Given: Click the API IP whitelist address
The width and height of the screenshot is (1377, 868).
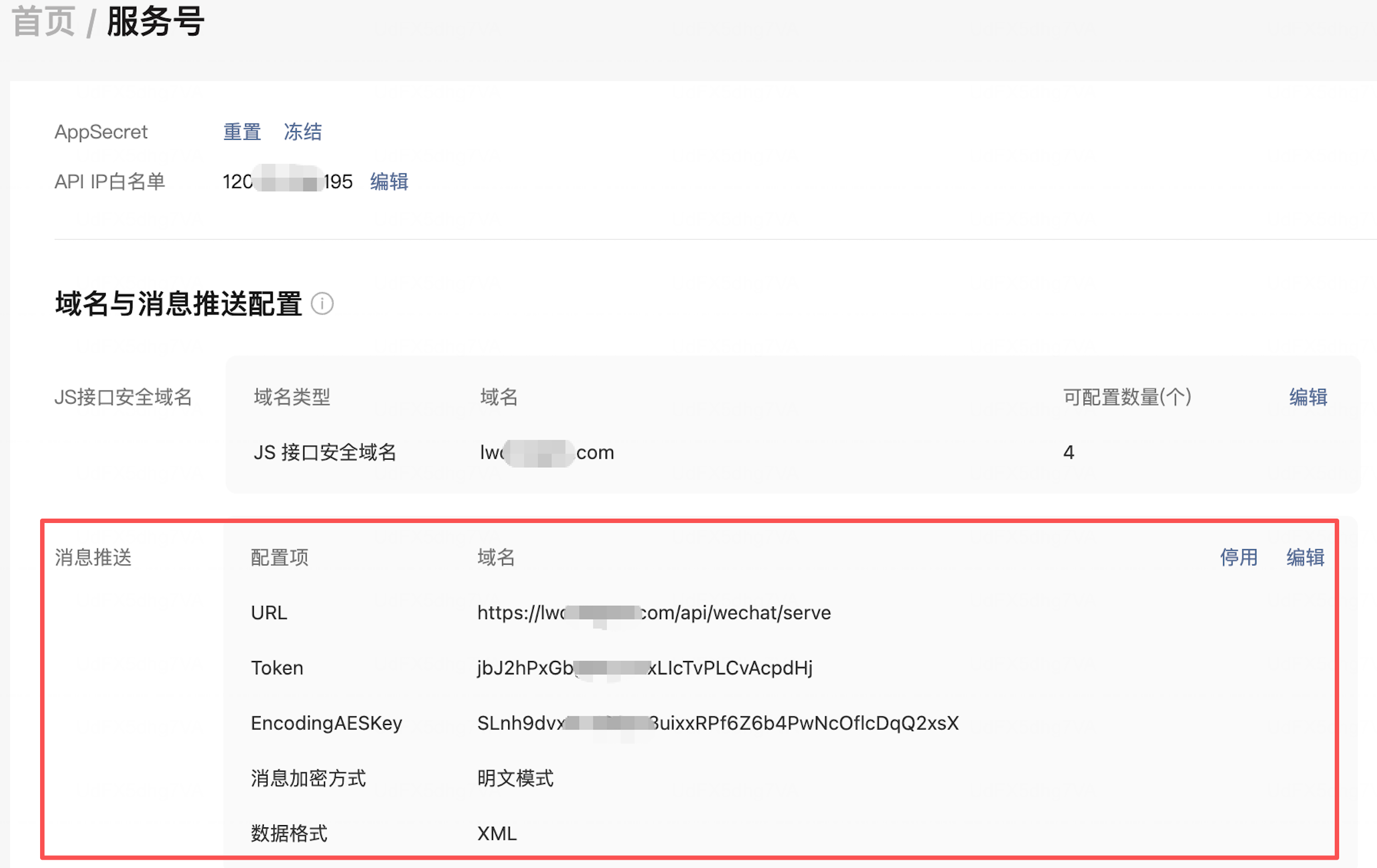Looking at the screenshot, I should 287,182.
